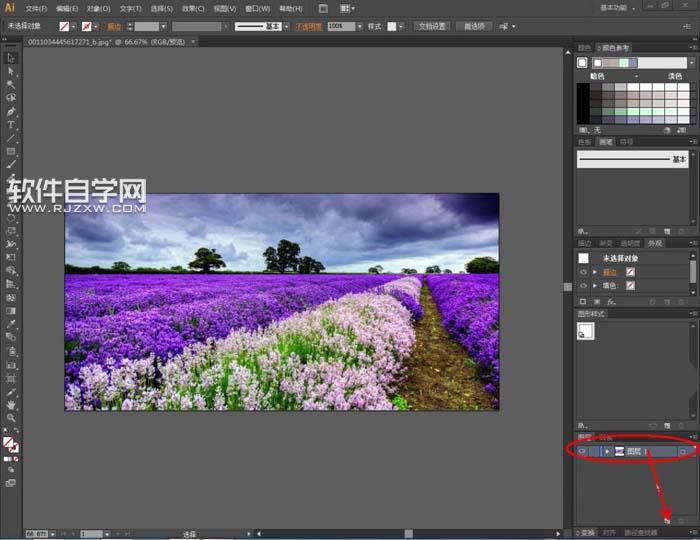Screen dimensions: 700x540
Task: Click the 首选项 button
Action: click(473, 26)
